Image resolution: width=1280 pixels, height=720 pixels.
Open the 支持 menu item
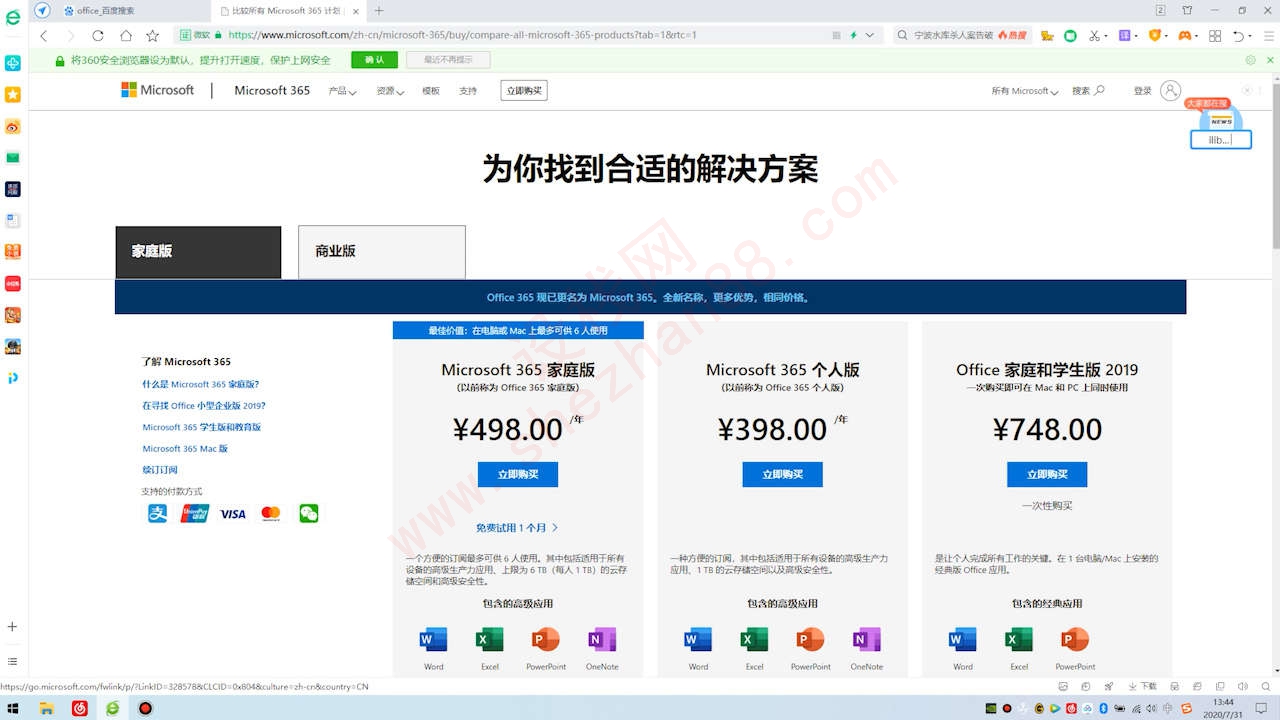click(468, 91)
